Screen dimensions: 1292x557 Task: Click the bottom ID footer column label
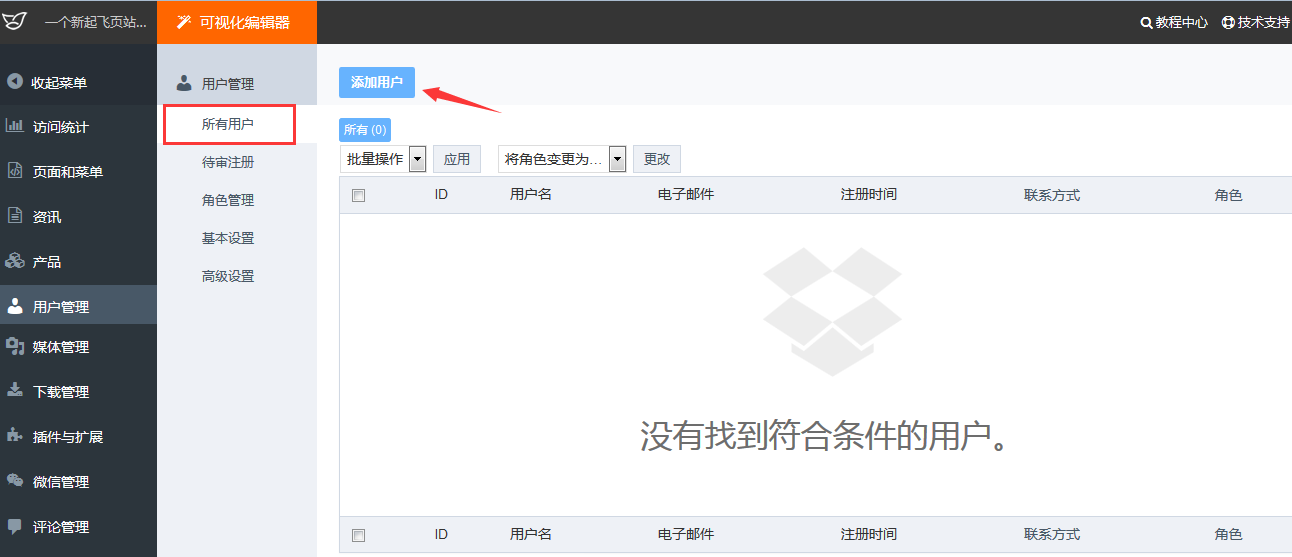click(x=441, y=534)
